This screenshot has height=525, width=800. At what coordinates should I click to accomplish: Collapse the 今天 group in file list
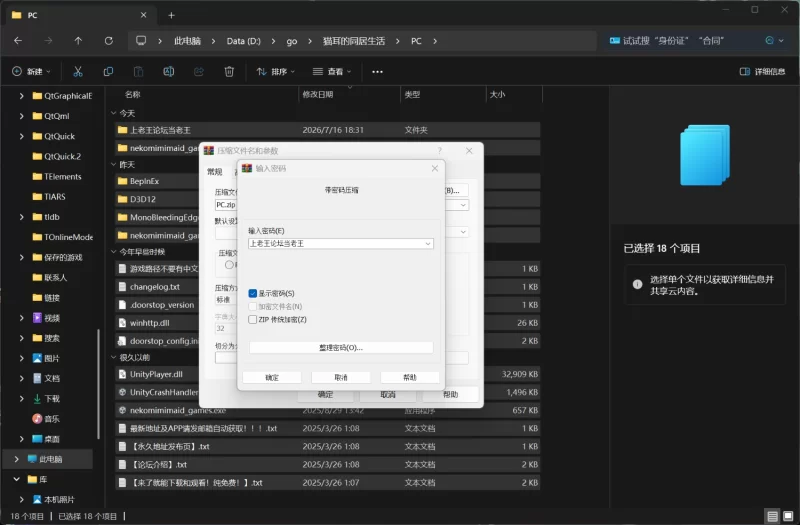(113, 113)
